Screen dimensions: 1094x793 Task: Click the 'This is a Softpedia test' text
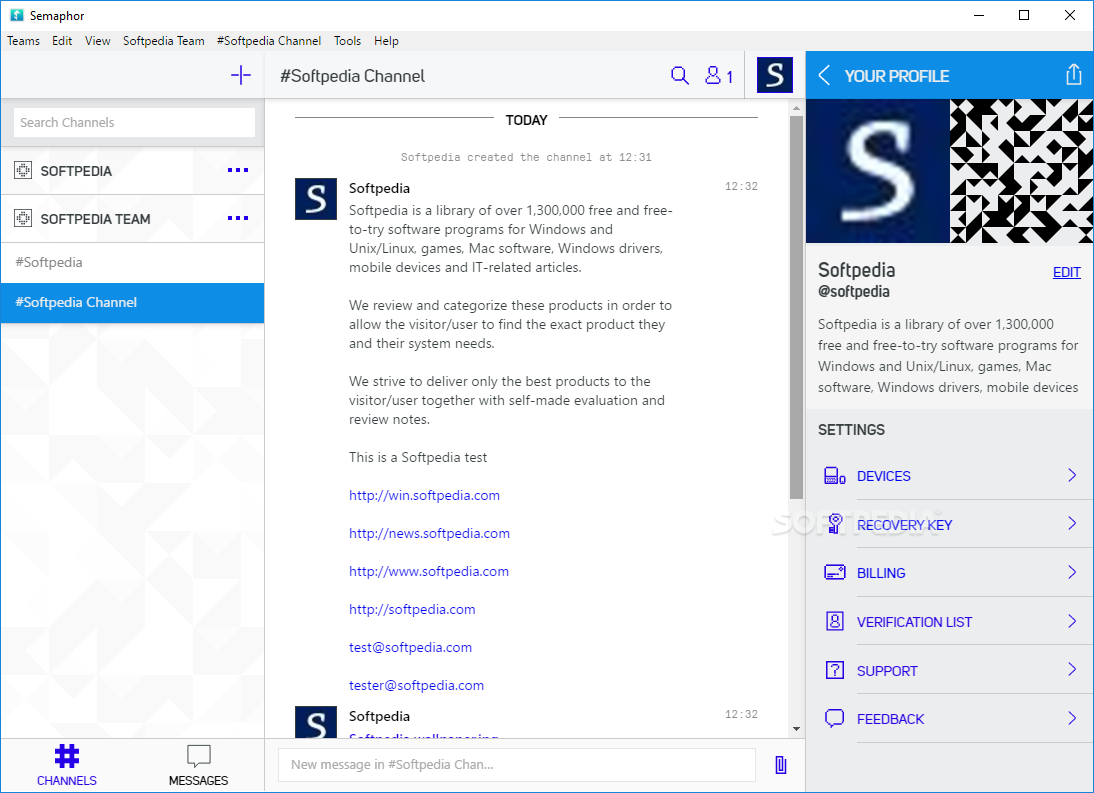tap(418, 458)
